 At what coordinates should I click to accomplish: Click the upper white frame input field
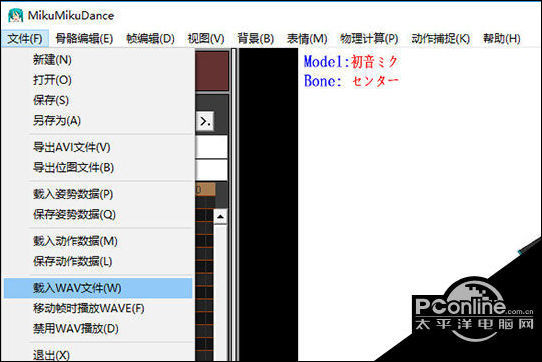pyautogui.click(x=212, y=146)
